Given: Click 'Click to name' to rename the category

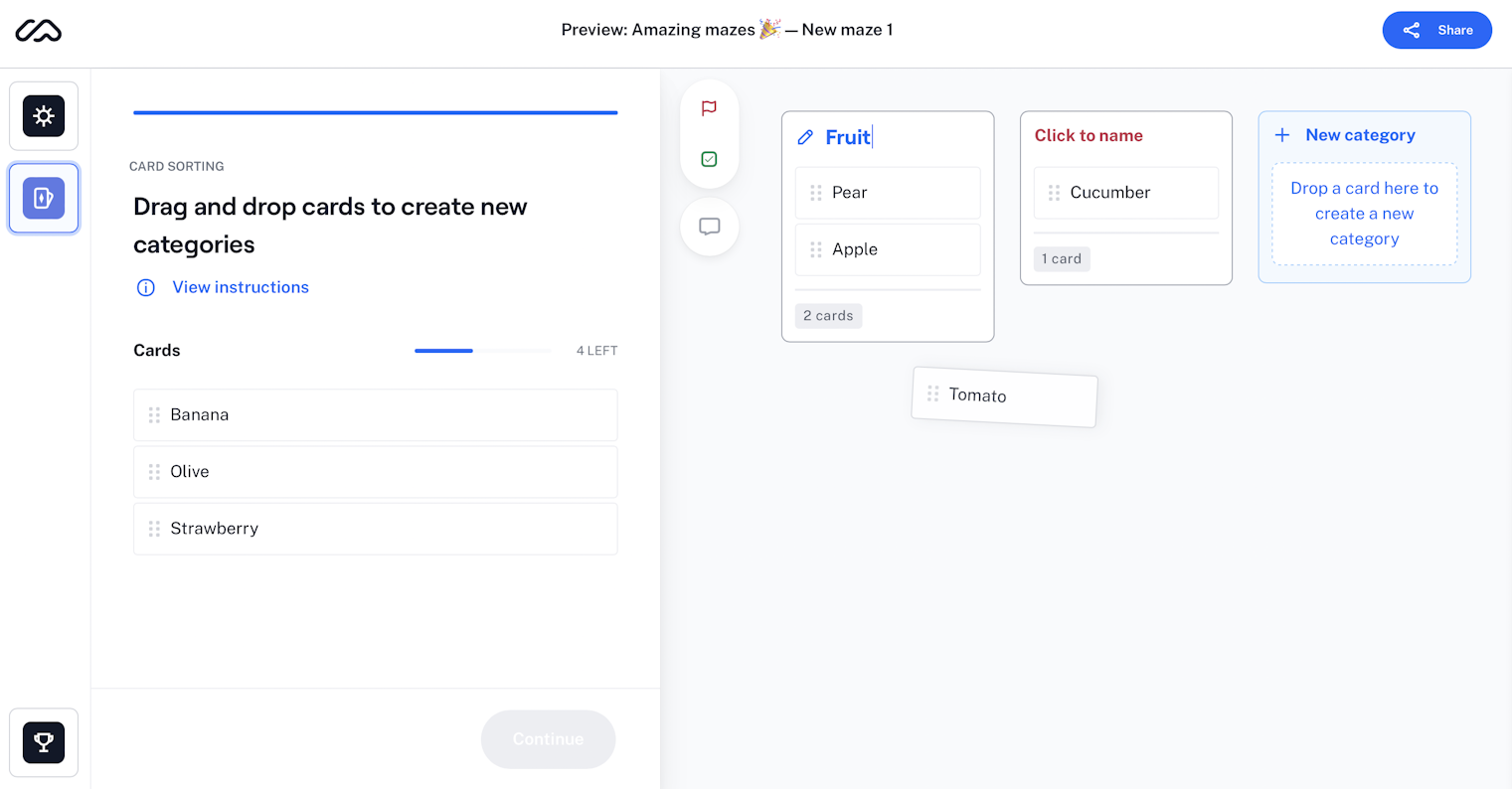Looking at the screenshot, I should click(x=1089, y=135).
